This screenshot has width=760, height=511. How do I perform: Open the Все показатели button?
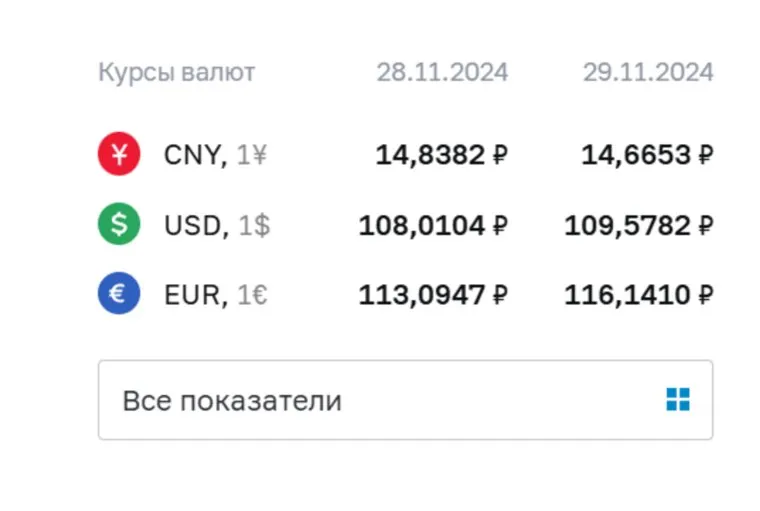pyautogui.click(x=405, y=400)
